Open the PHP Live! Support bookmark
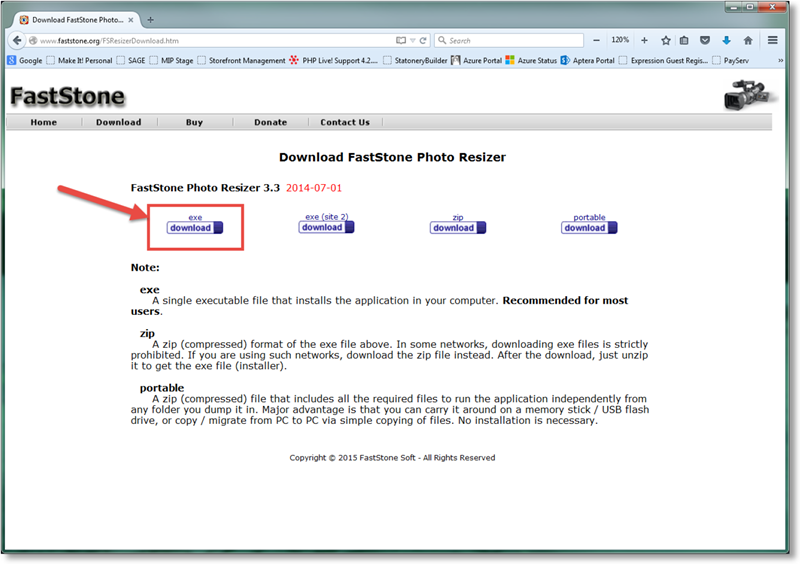This screenshot has height=565, width=801. pyautogui.click(x=334, y=60)
